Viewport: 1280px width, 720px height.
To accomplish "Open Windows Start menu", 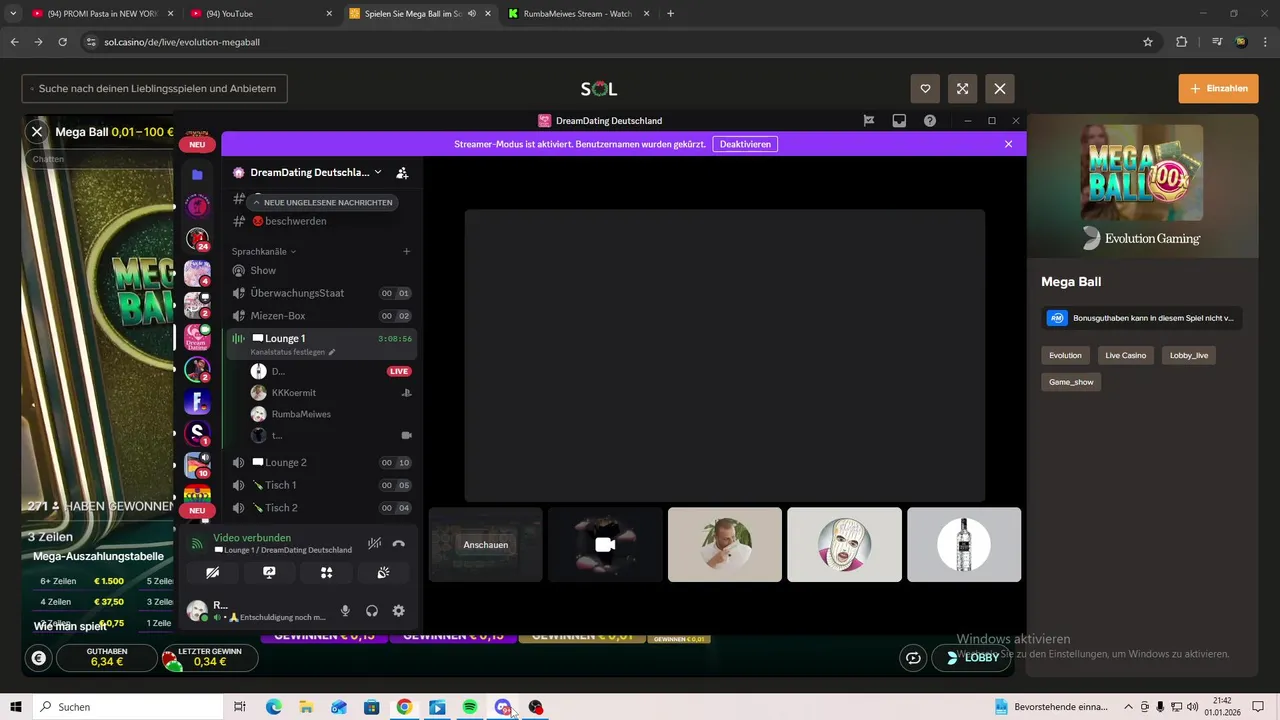I will 16,707.
